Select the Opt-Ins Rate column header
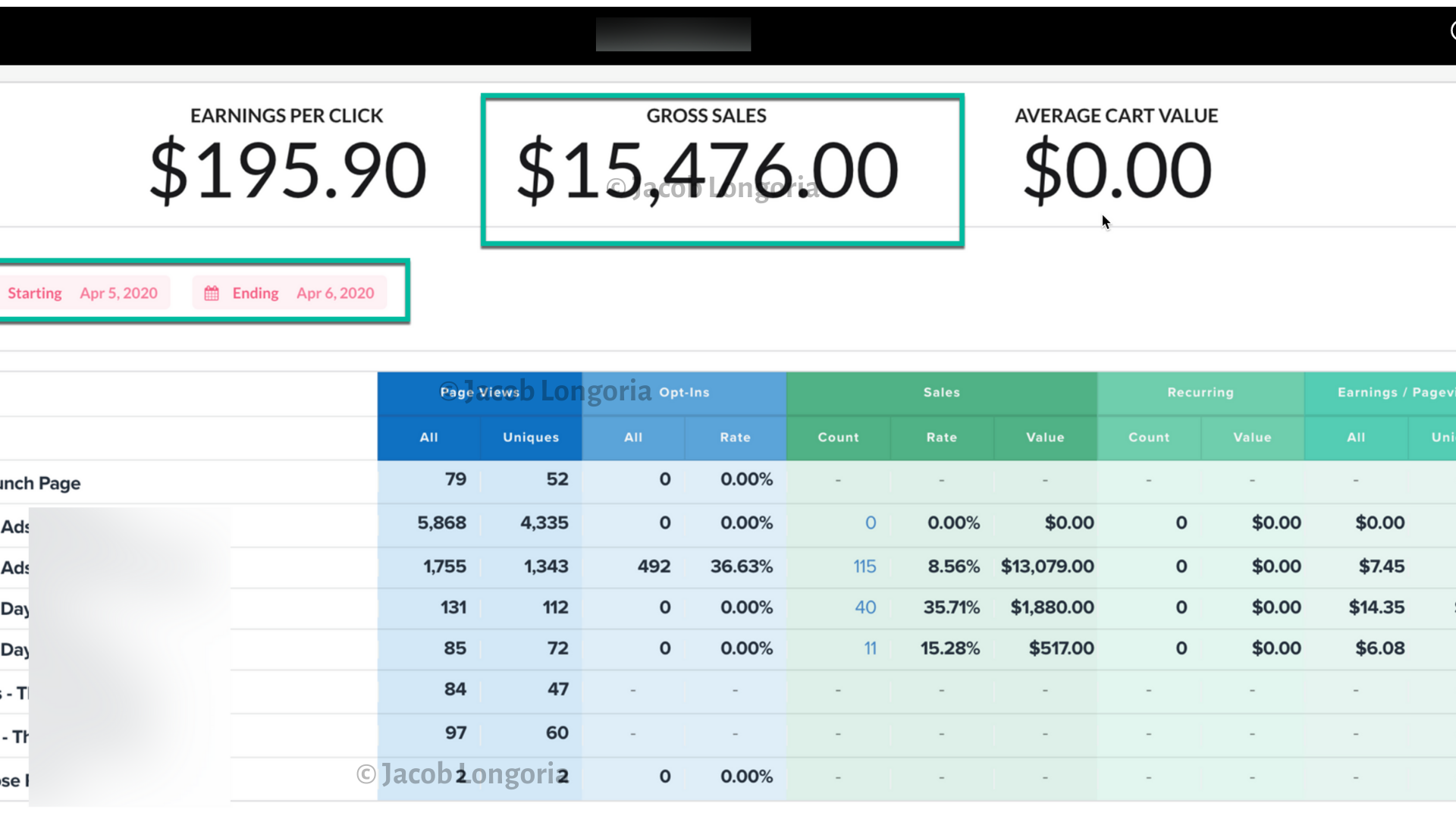 [x=734, y=438]
